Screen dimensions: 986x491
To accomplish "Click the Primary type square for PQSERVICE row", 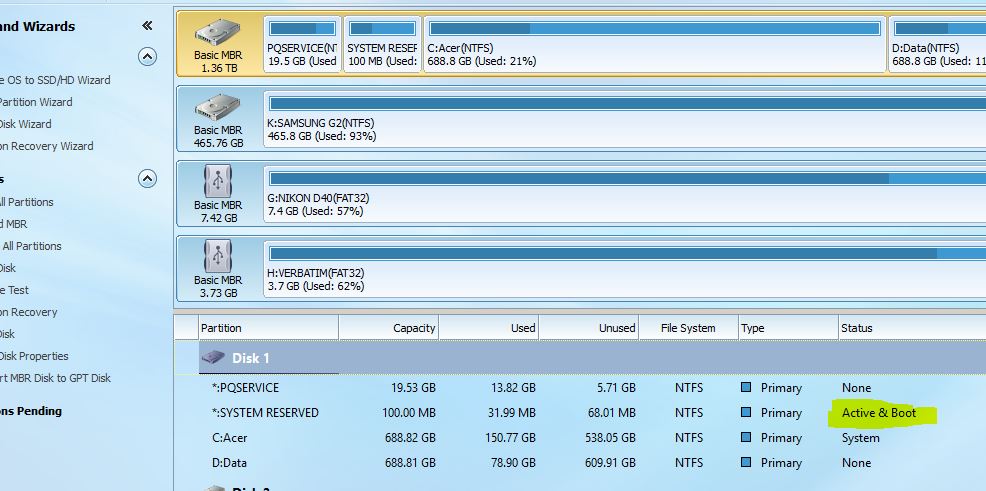I will pyautogui.click(x=746, y=388).
